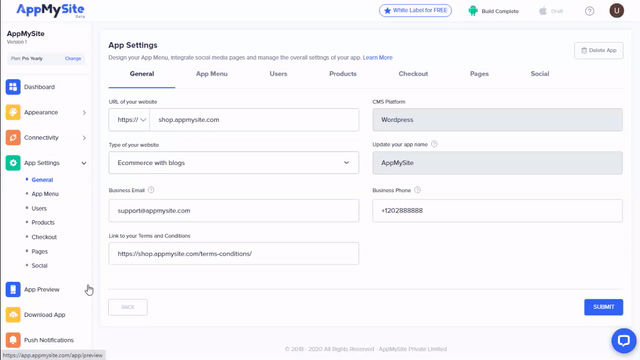640x360 pixels.
Task: Click the Business Phone input field
Action: click(x=497, y=211)
